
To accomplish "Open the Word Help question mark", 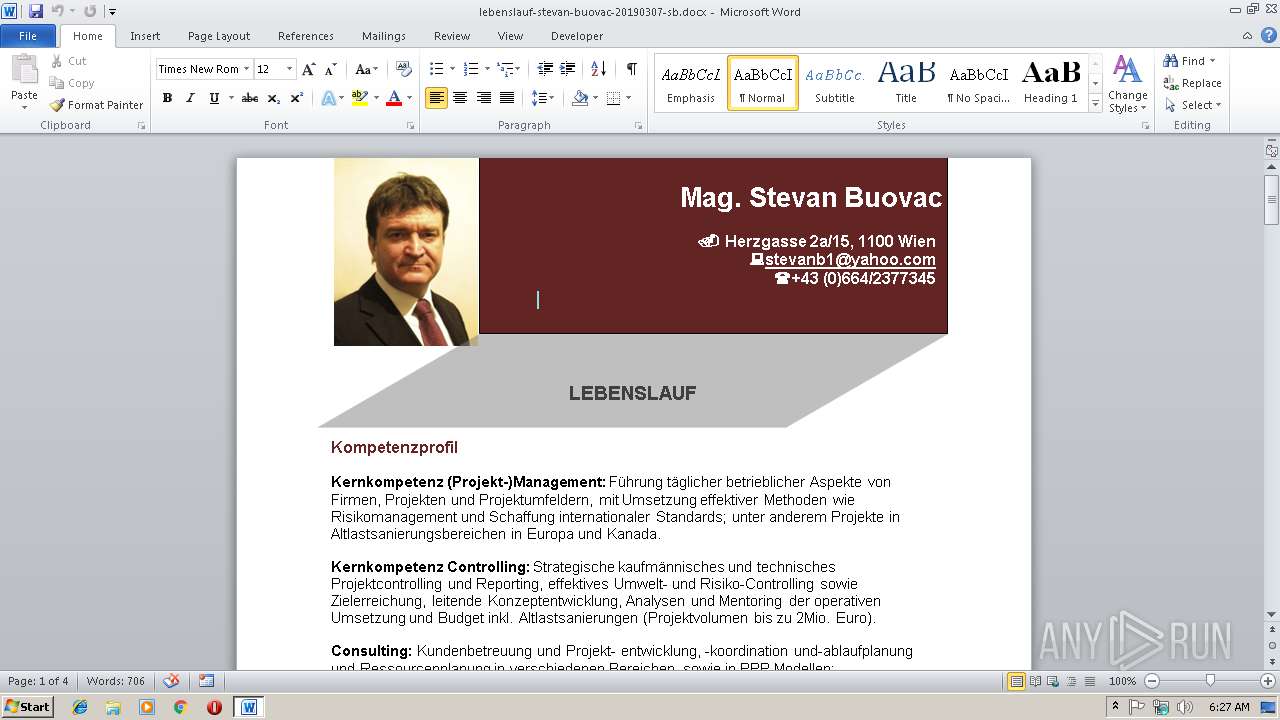I will click(x=1268, y=36).
